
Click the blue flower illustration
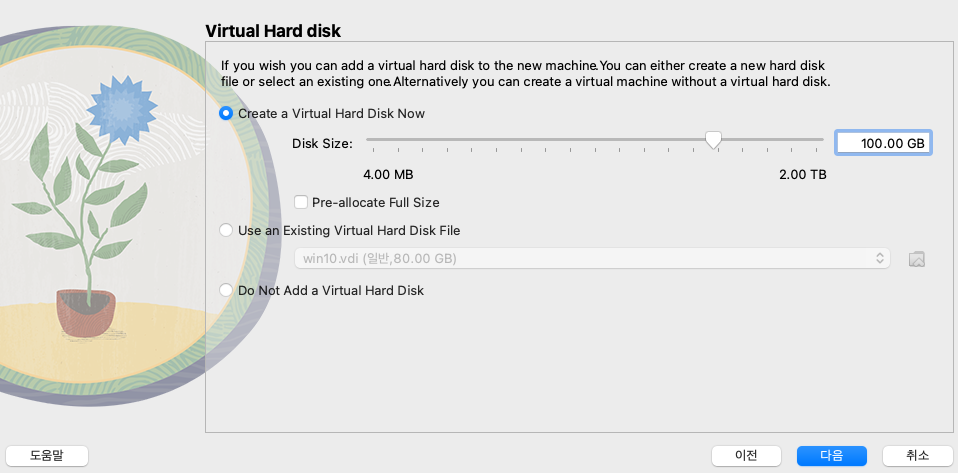point(122,110)
